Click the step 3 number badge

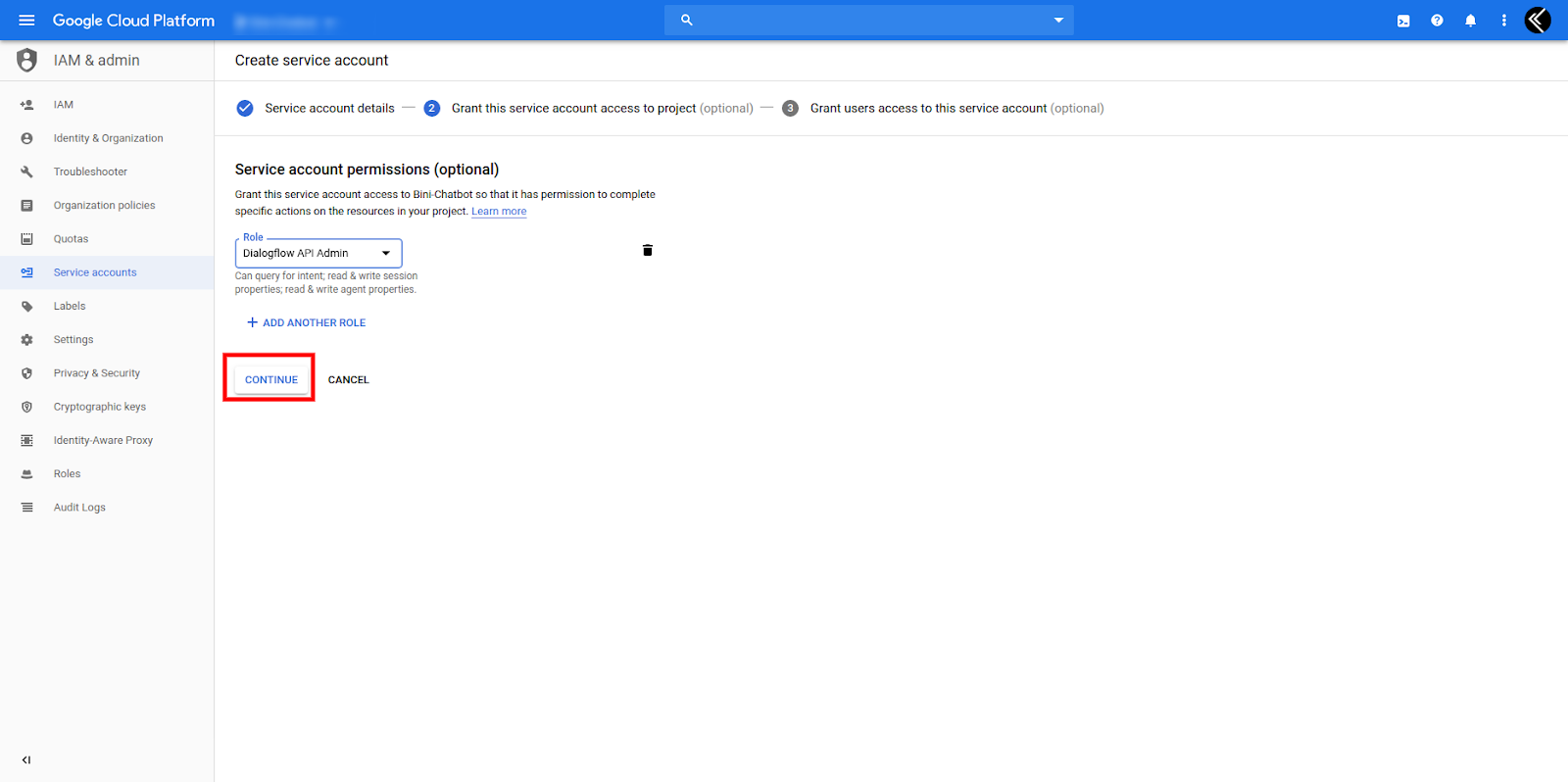[790, 108]
